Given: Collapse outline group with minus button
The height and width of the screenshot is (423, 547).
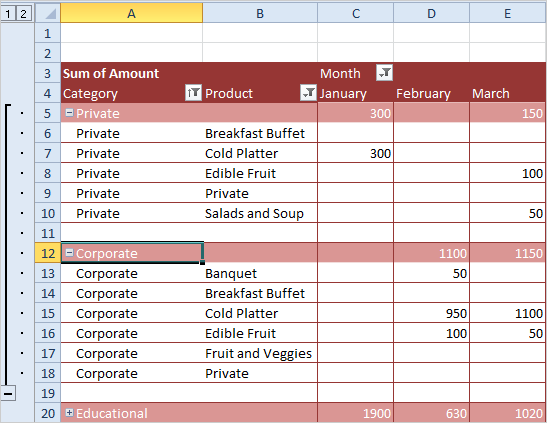Looking at the screenshot, I should point(8,394).
